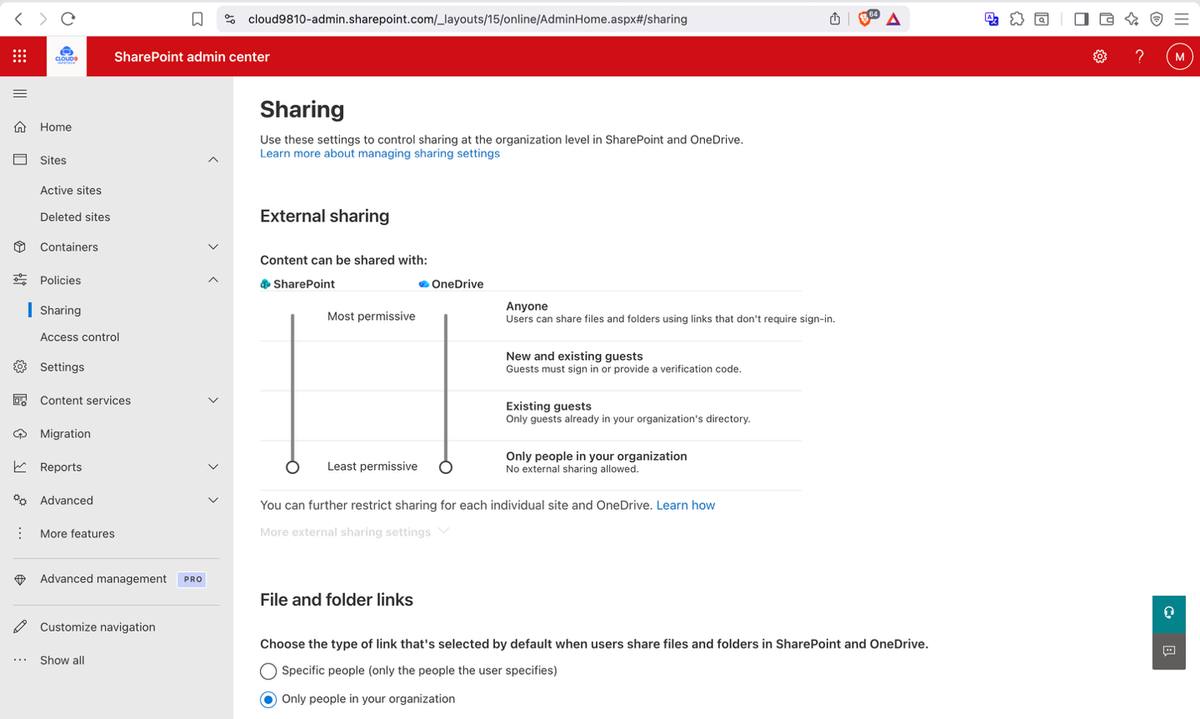Viewport: 1200px width, 719px height.
Task: Go to Home in navigation
Action: coord(56,127)
